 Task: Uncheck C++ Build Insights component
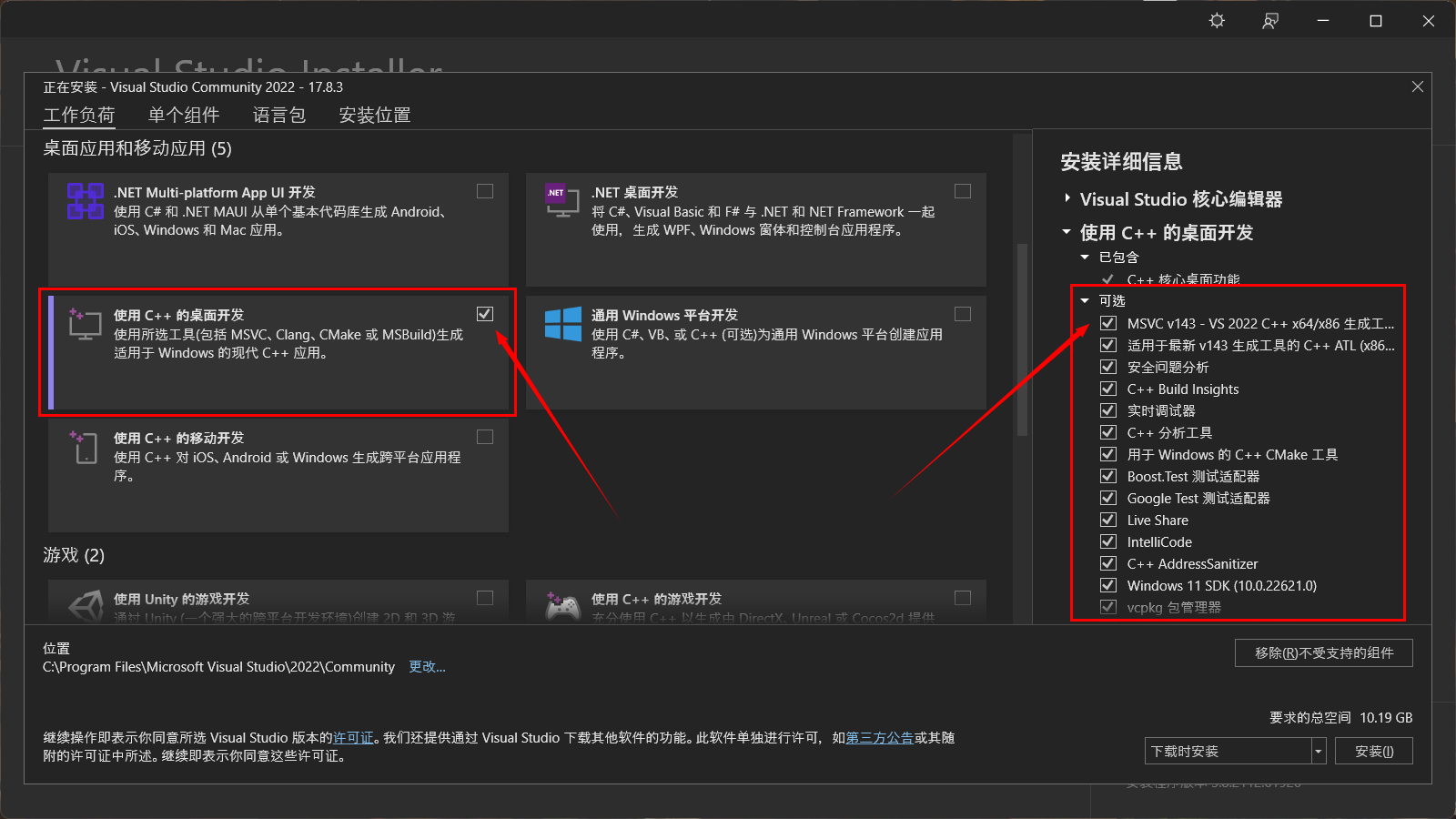1108,389
